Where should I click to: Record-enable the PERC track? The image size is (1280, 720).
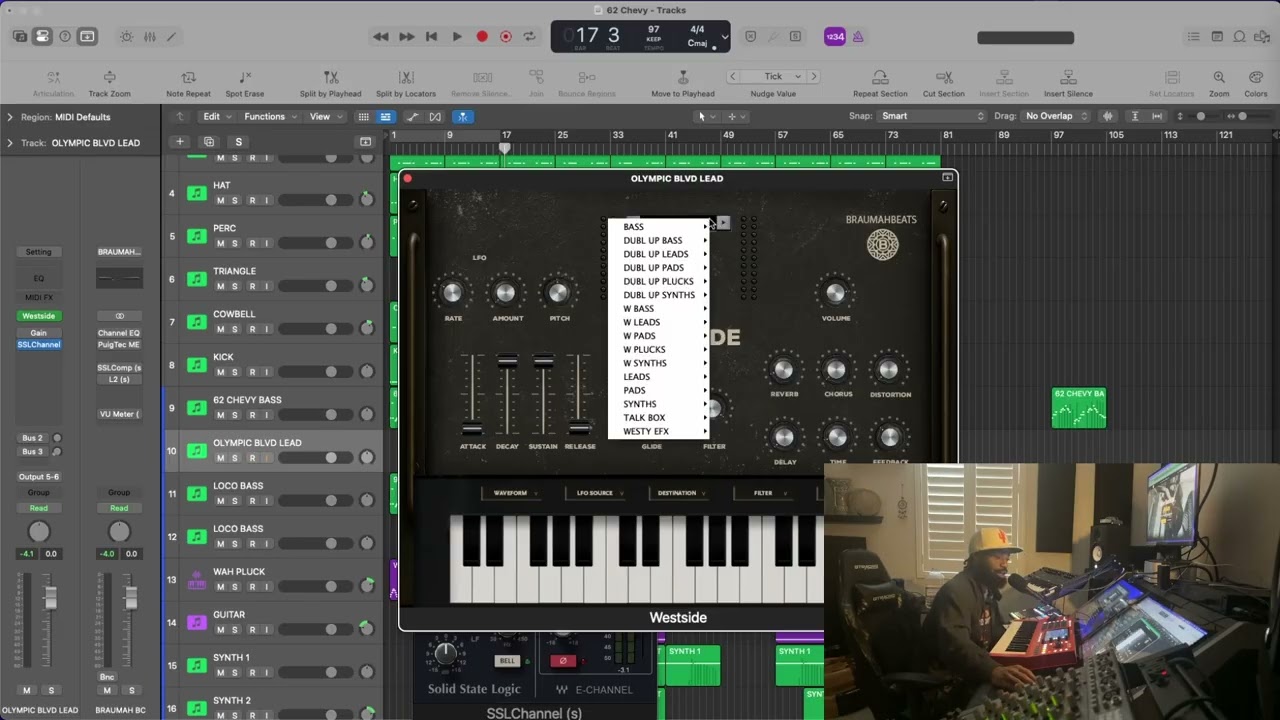coord(252,243)
